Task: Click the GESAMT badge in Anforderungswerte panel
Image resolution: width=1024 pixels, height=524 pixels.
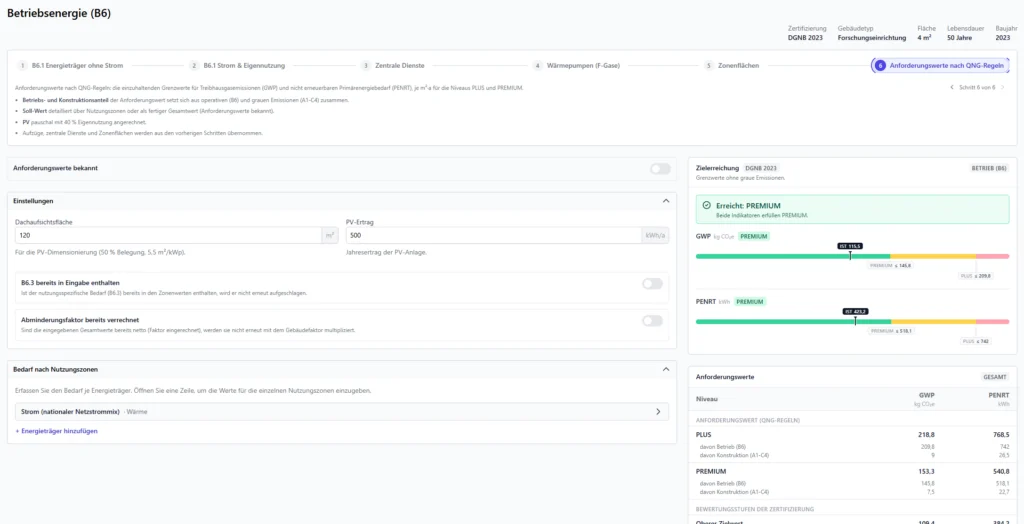Action: pyautogui.click(x=996, y=377)
